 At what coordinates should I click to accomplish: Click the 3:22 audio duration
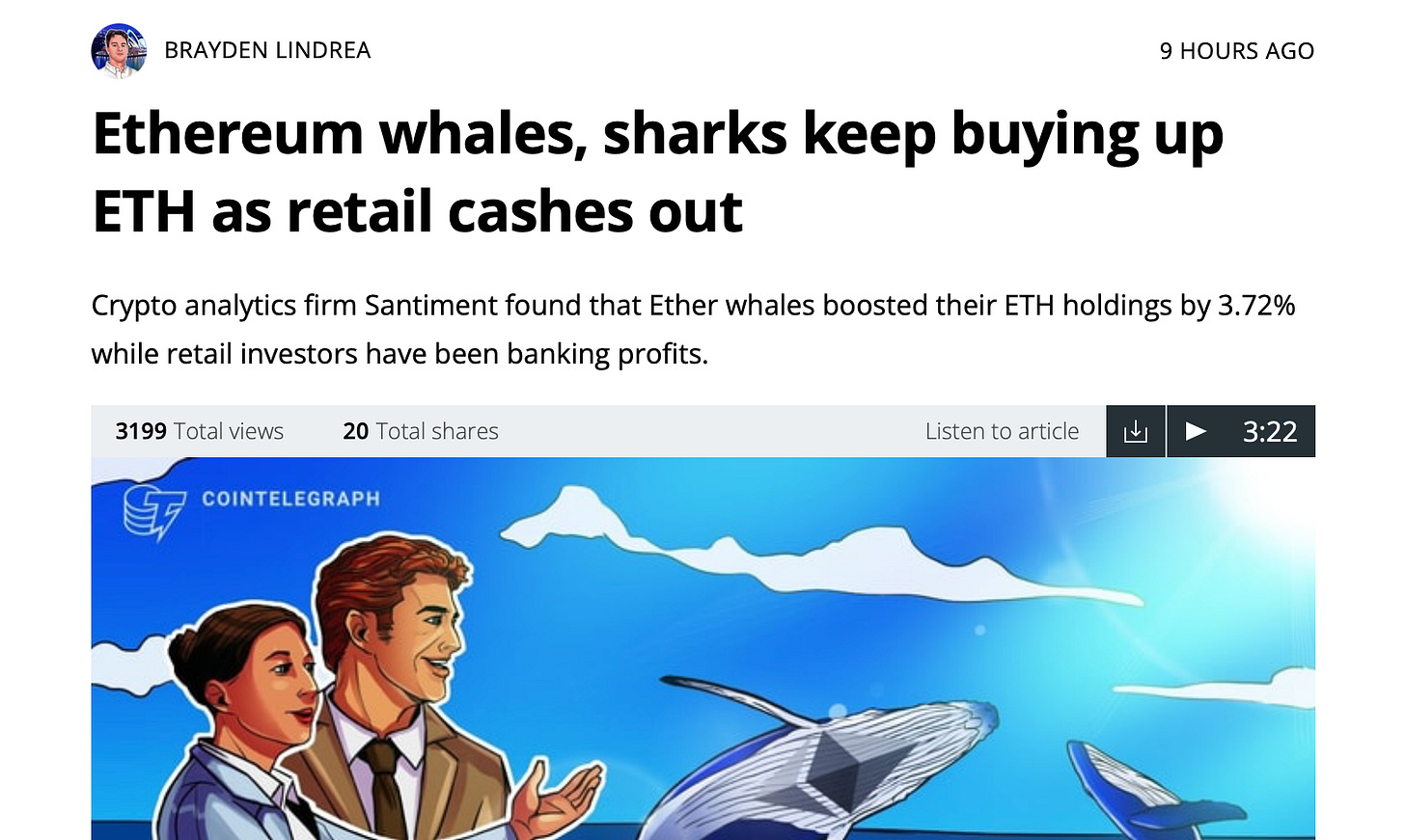click(x=1270, y=431)
